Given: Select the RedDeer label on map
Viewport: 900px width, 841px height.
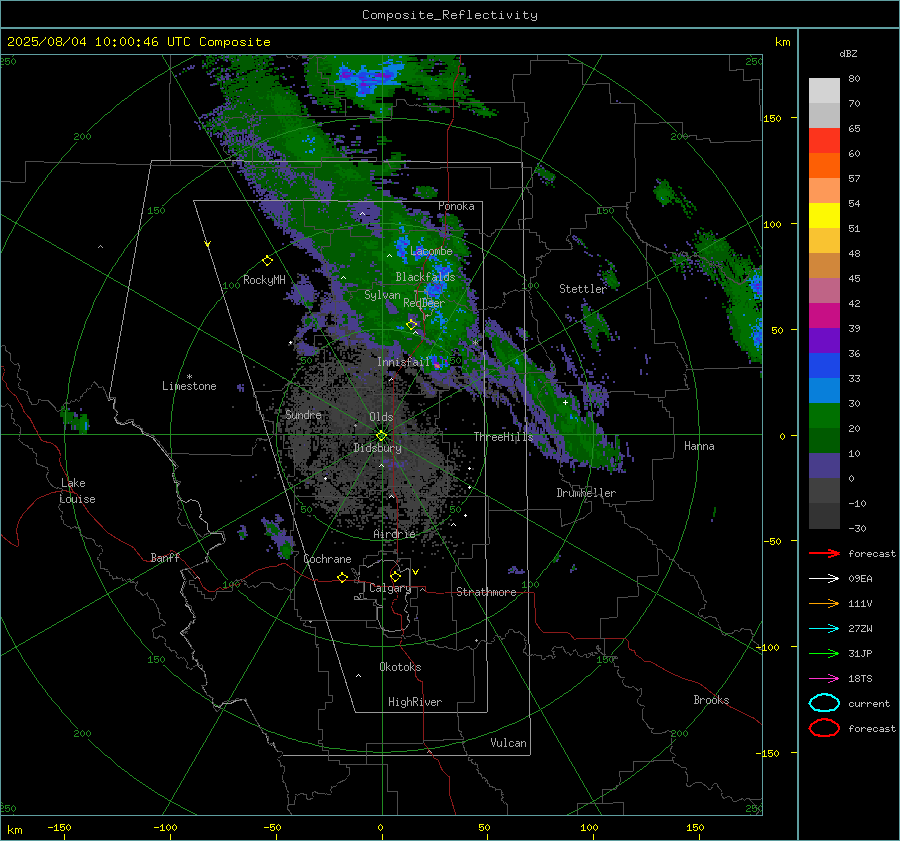Looking at the screenshot, I should click(x=424, y=303).
